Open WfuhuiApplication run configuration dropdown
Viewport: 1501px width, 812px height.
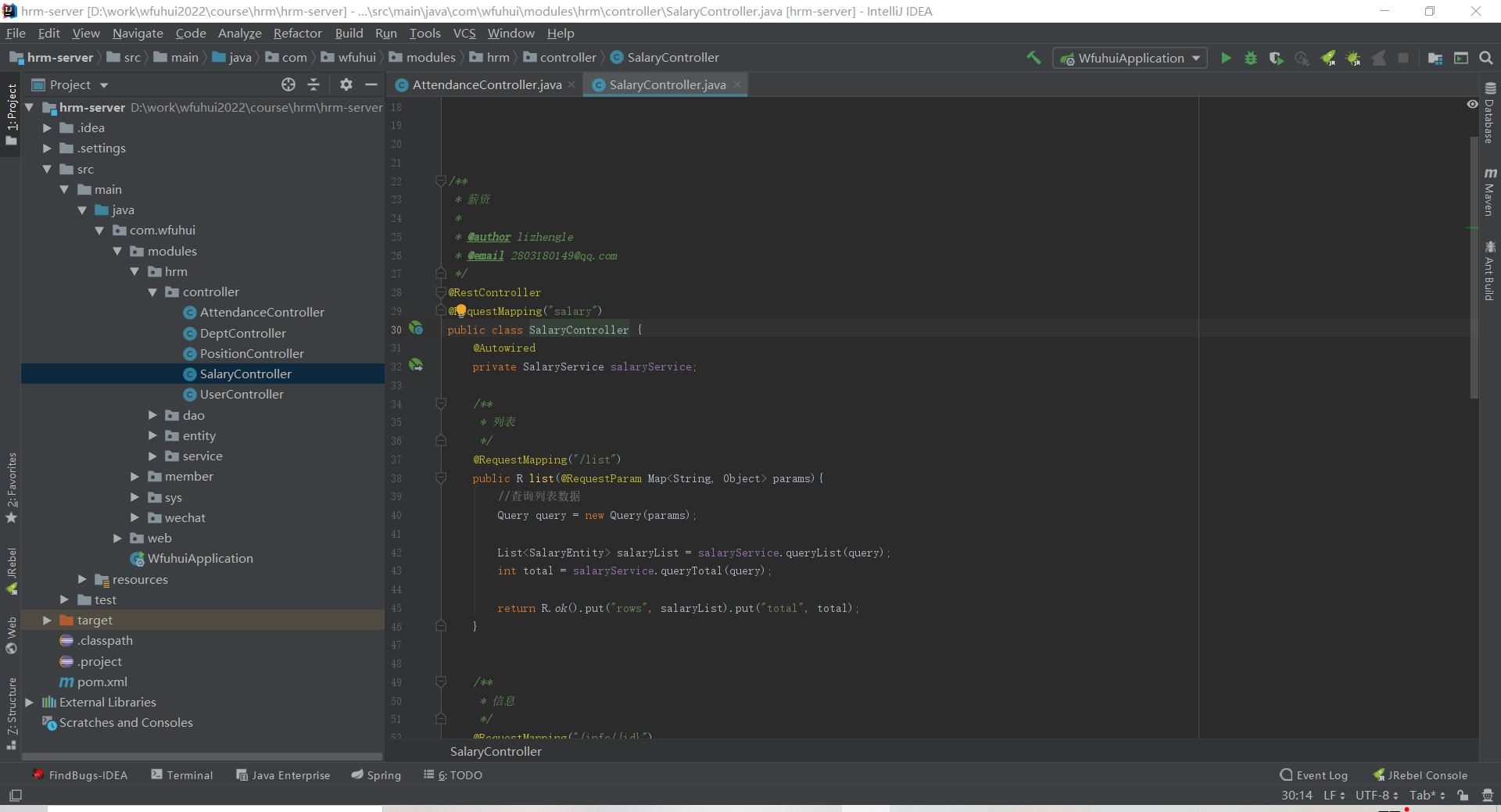(1130, 58)
